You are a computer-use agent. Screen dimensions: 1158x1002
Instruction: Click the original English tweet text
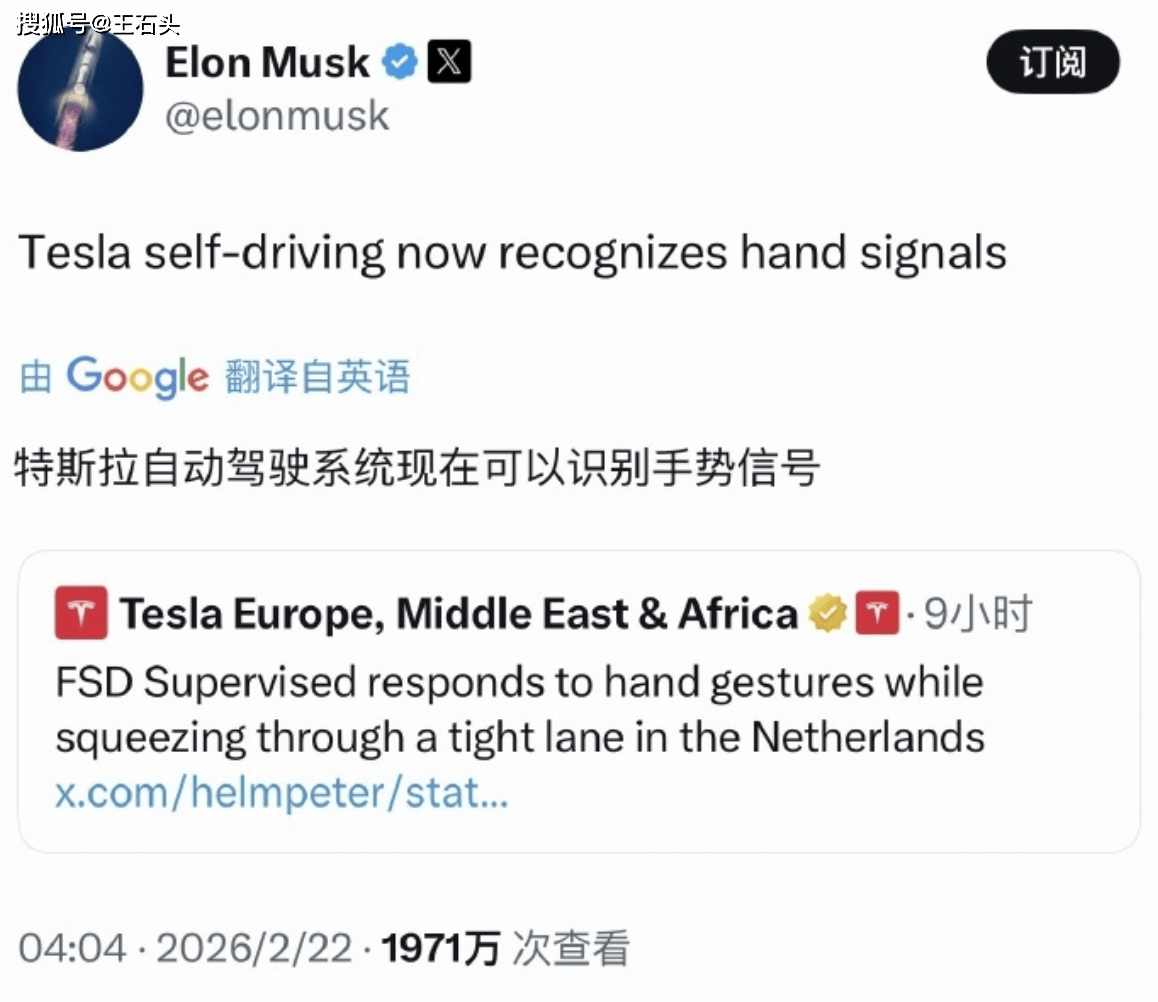(512, 253)
